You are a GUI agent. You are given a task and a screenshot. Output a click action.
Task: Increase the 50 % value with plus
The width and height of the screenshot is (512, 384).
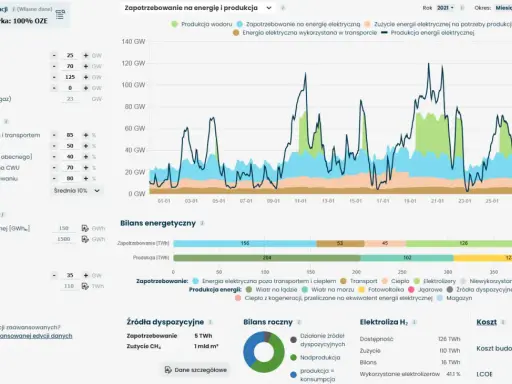pyautogui.click(x=86, y=146)
